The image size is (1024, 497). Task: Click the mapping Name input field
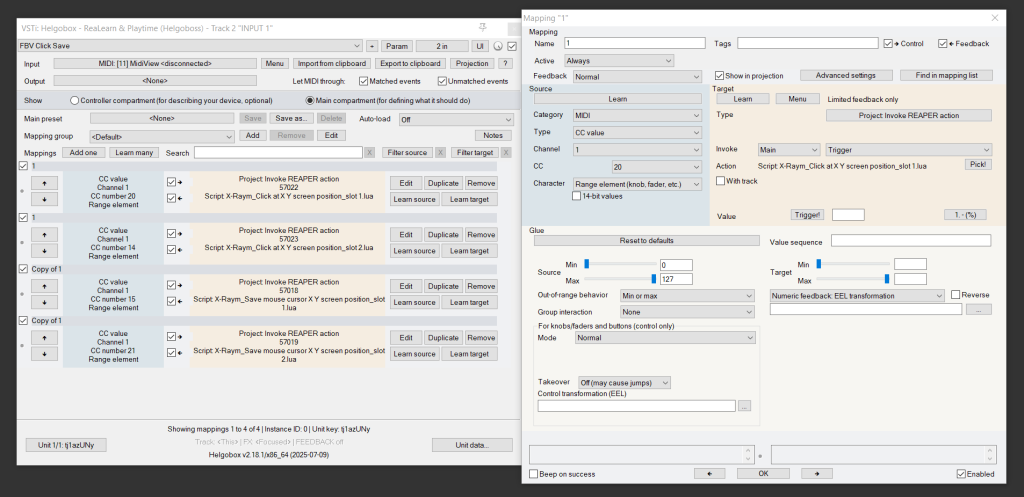click(635, 43)
